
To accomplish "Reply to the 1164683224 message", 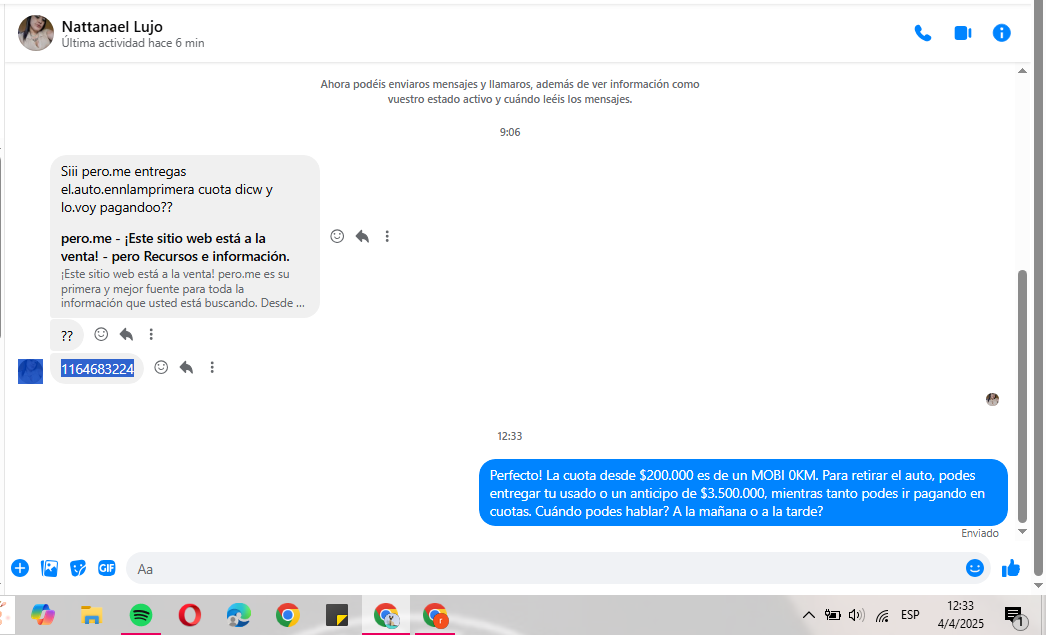I will pos(186,368).
